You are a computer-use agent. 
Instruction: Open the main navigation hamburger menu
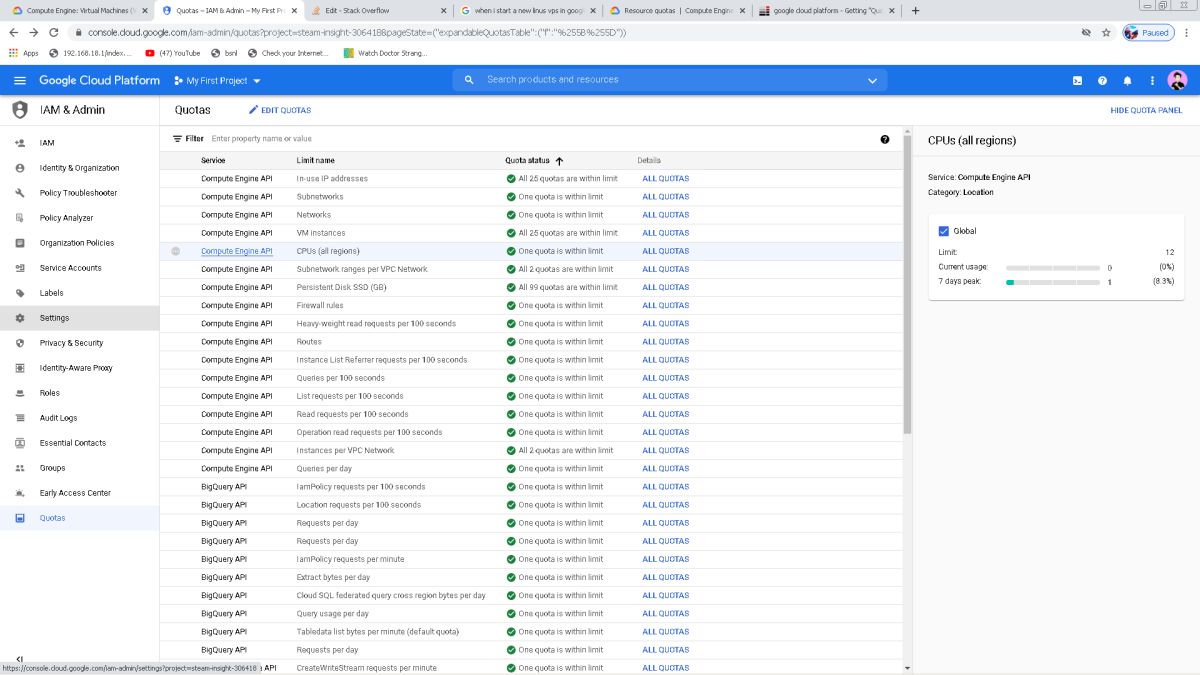click(20, 80)
